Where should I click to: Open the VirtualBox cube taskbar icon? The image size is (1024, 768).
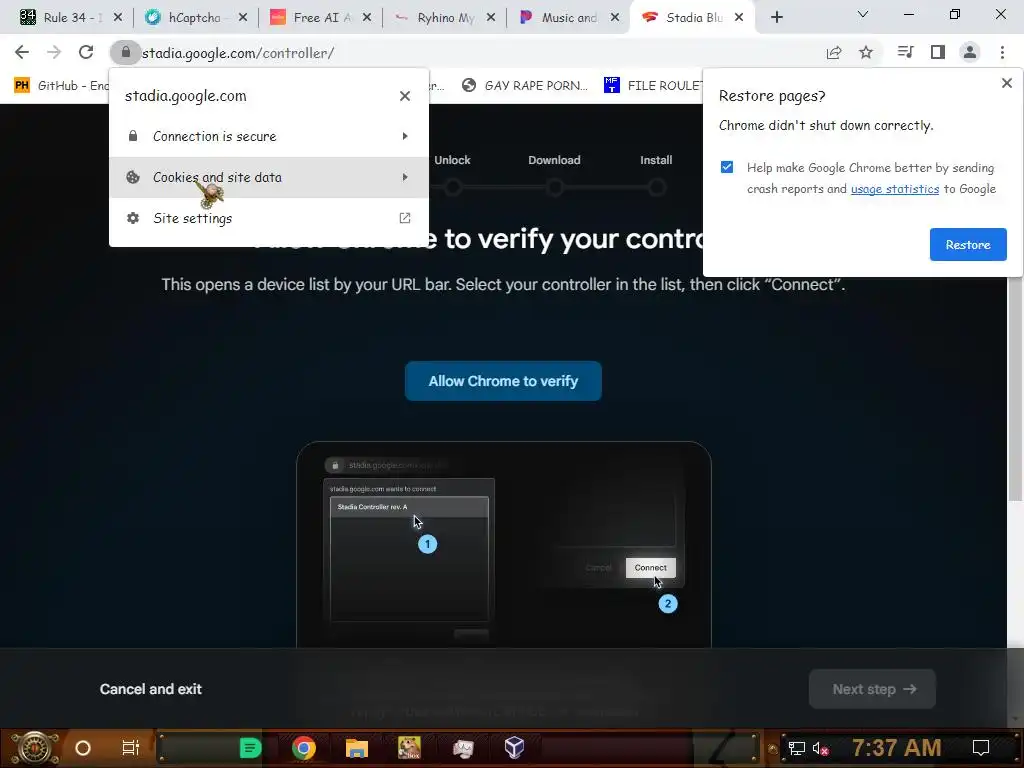click(515, 748)
